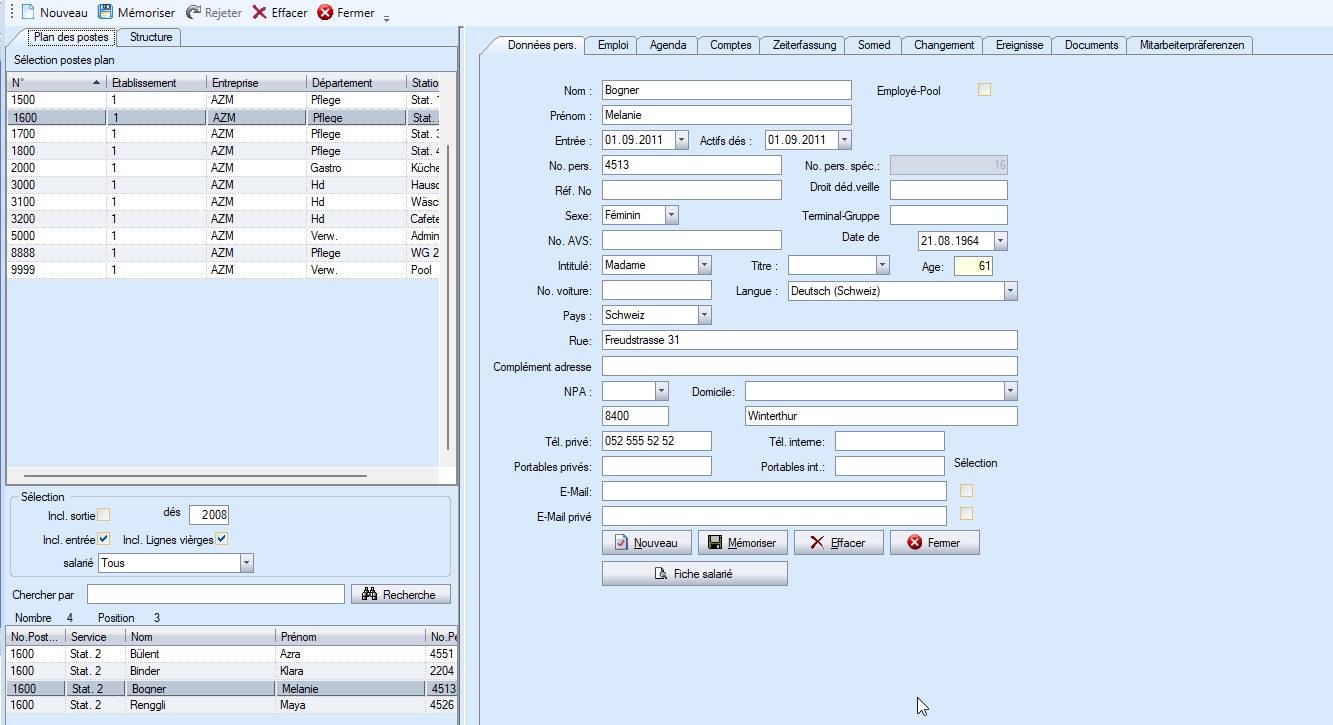
Task: Switch to the Emploi tab
Action: 613,45
